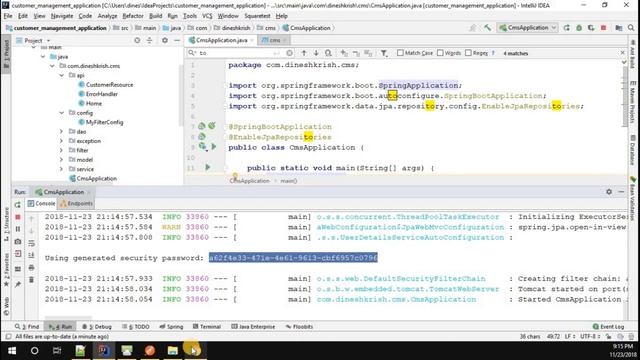This screenshot has height=360, width=640.
Task: Click the find-bar filter funnel icon
Action: pos(384,53)
